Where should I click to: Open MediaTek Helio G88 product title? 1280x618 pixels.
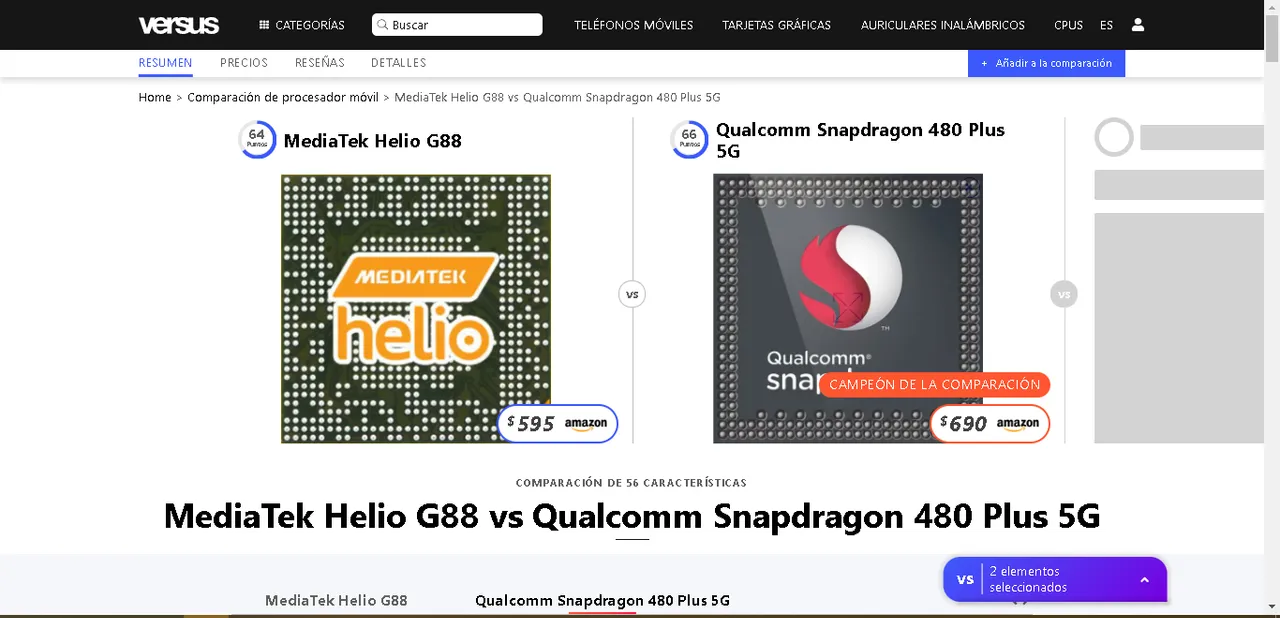[373, 141]
